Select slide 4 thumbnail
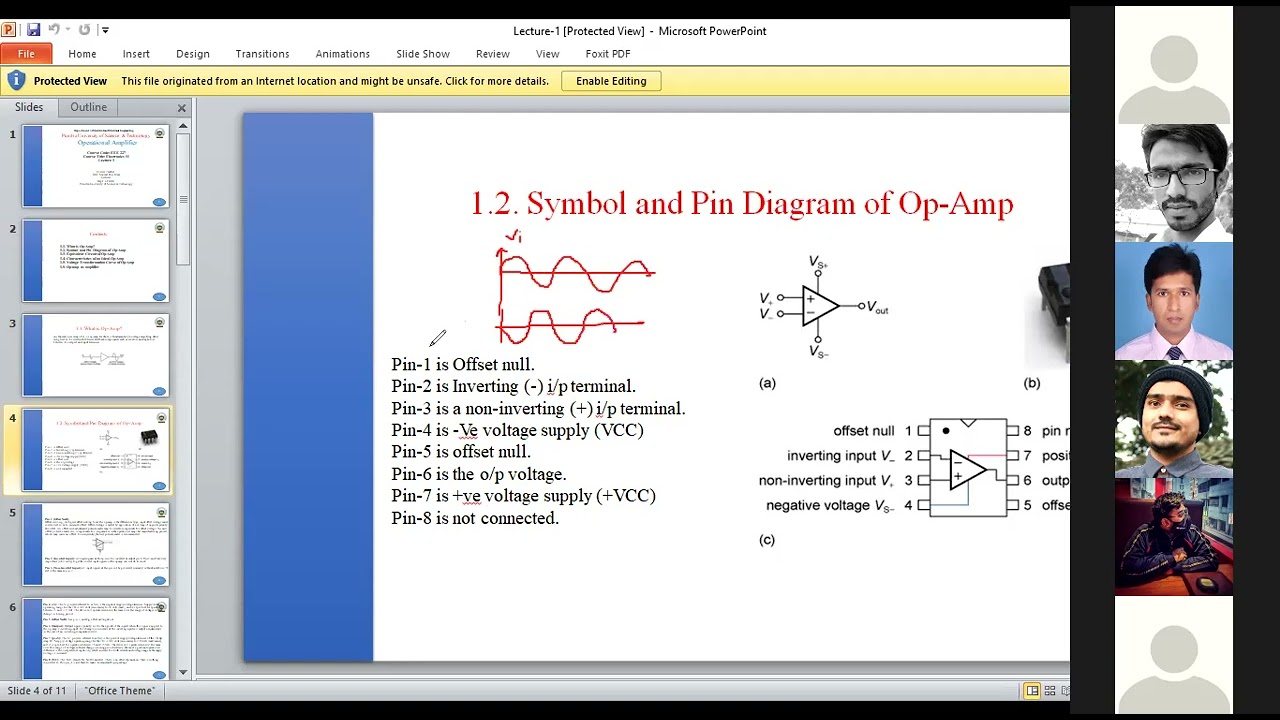Viewport: 1280px width, 720px height. point(96,450)
